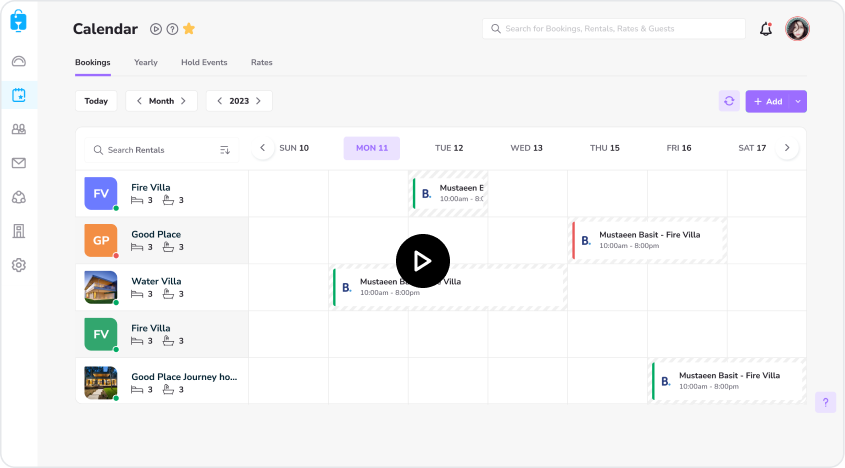Viewport: 845px width, 468px height.
Task: Click the yellow star favorite icon
Action: tap(189, 29)
